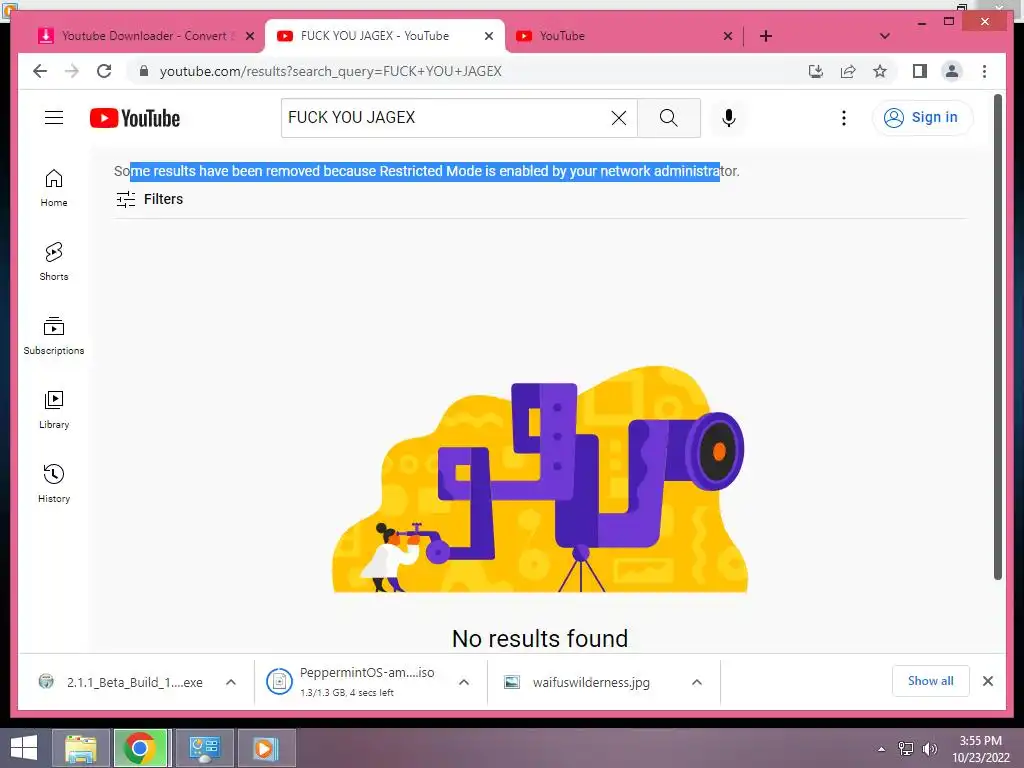Click install app icon in address bar

click(816, 71)
